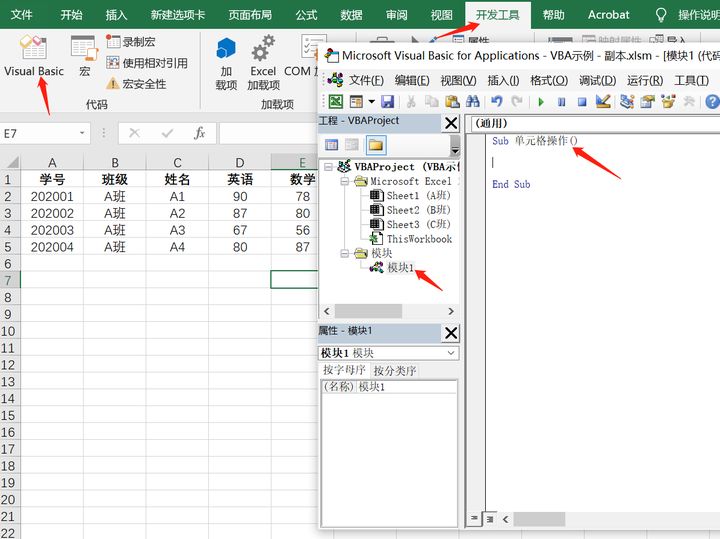Click the Cut scissors icon in VBA toolbar
Image resolution: width=720 pixels, height=539 pixels.
coord(411,101)
